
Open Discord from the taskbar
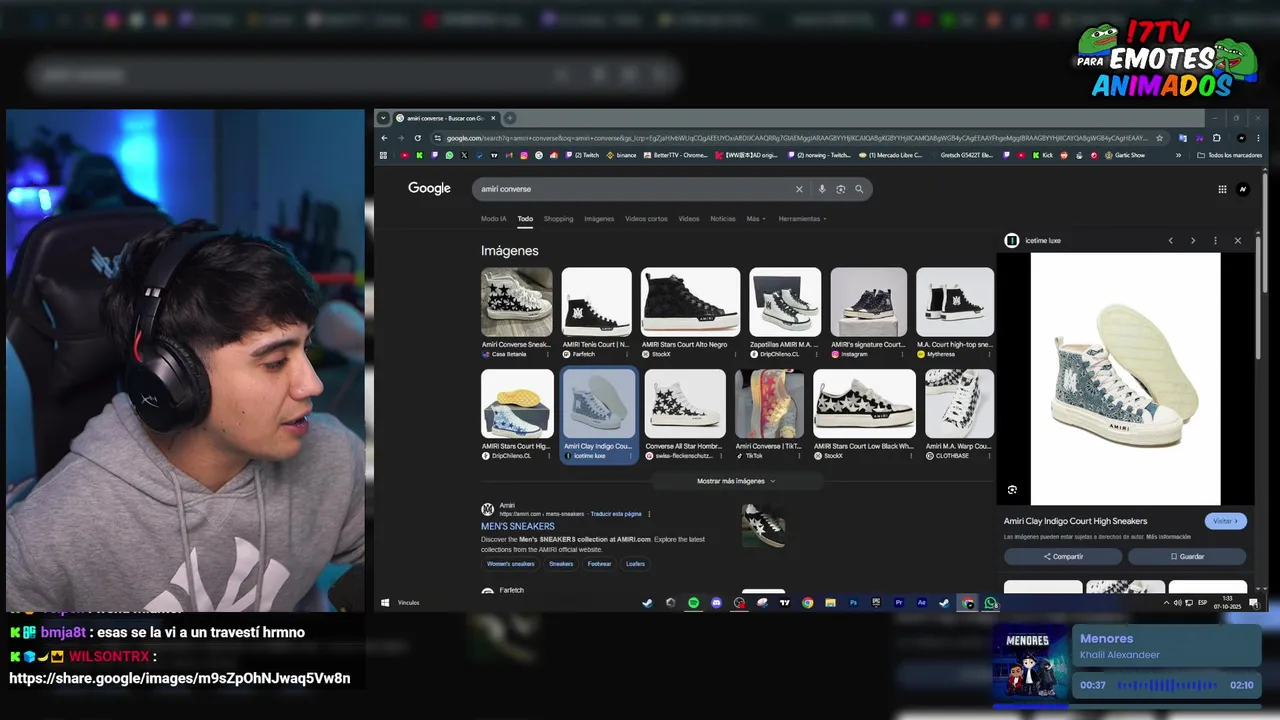pos(716,603)
